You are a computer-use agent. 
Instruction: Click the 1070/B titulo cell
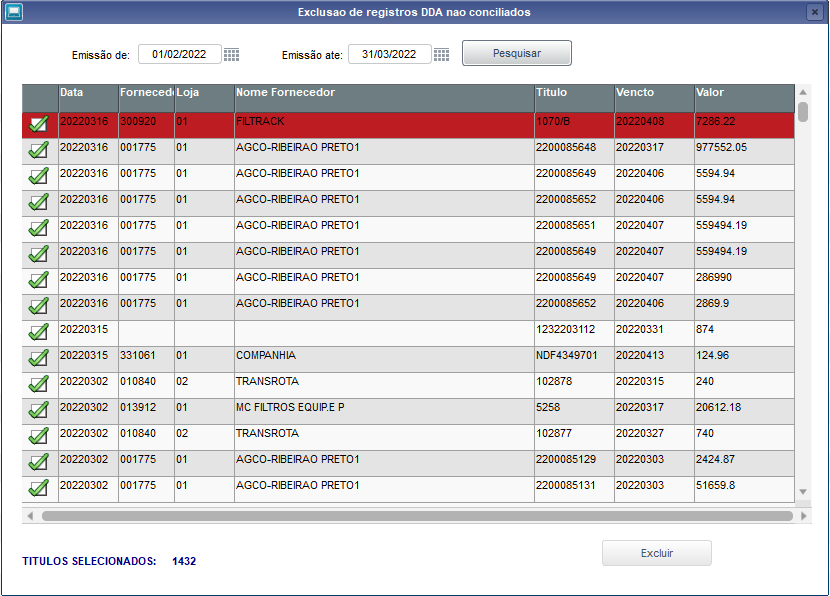pyautogui.click(x=574, y=125)
